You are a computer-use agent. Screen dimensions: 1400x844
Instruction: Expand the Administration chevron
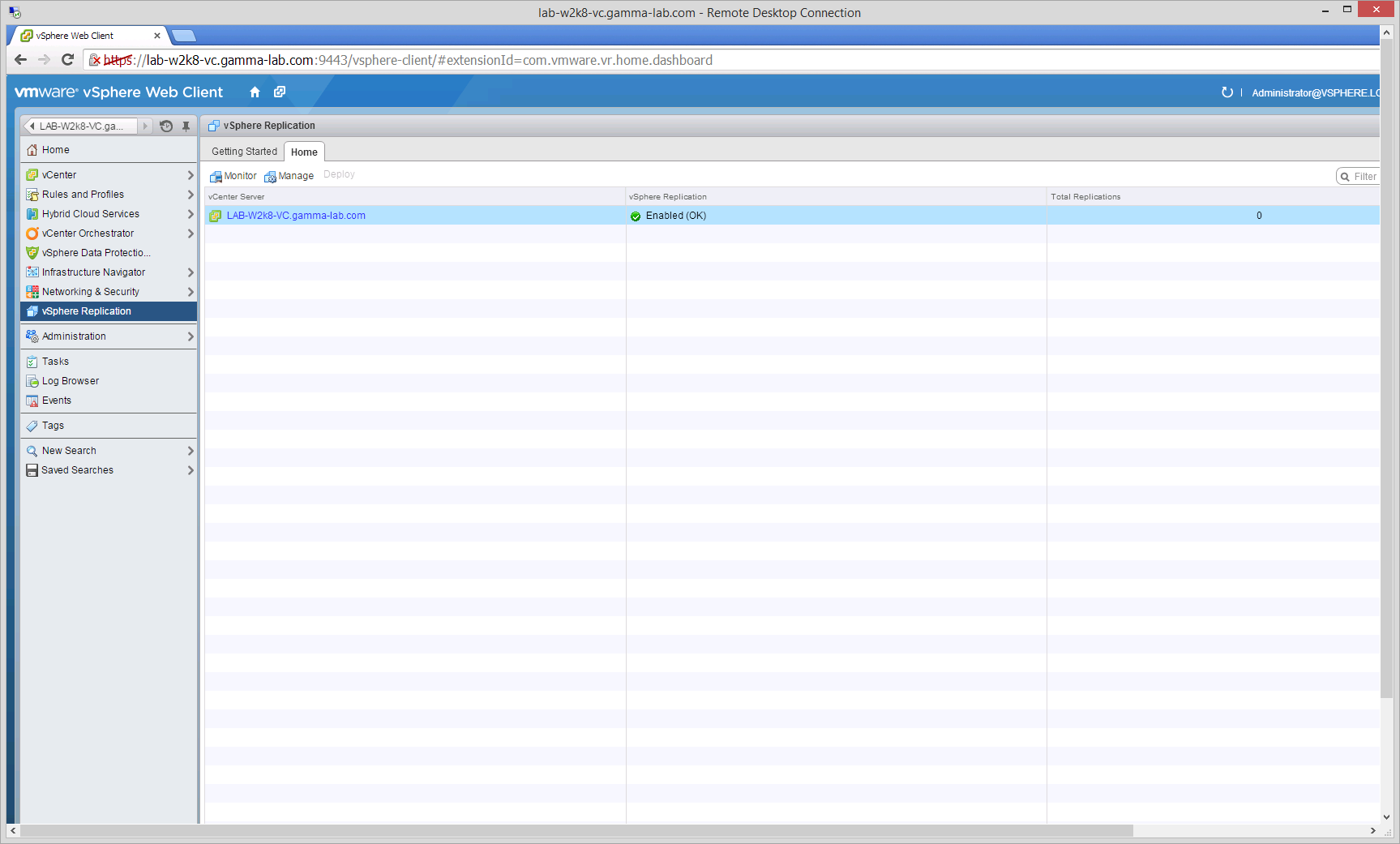pyautogui.click(x=191, y=336)
